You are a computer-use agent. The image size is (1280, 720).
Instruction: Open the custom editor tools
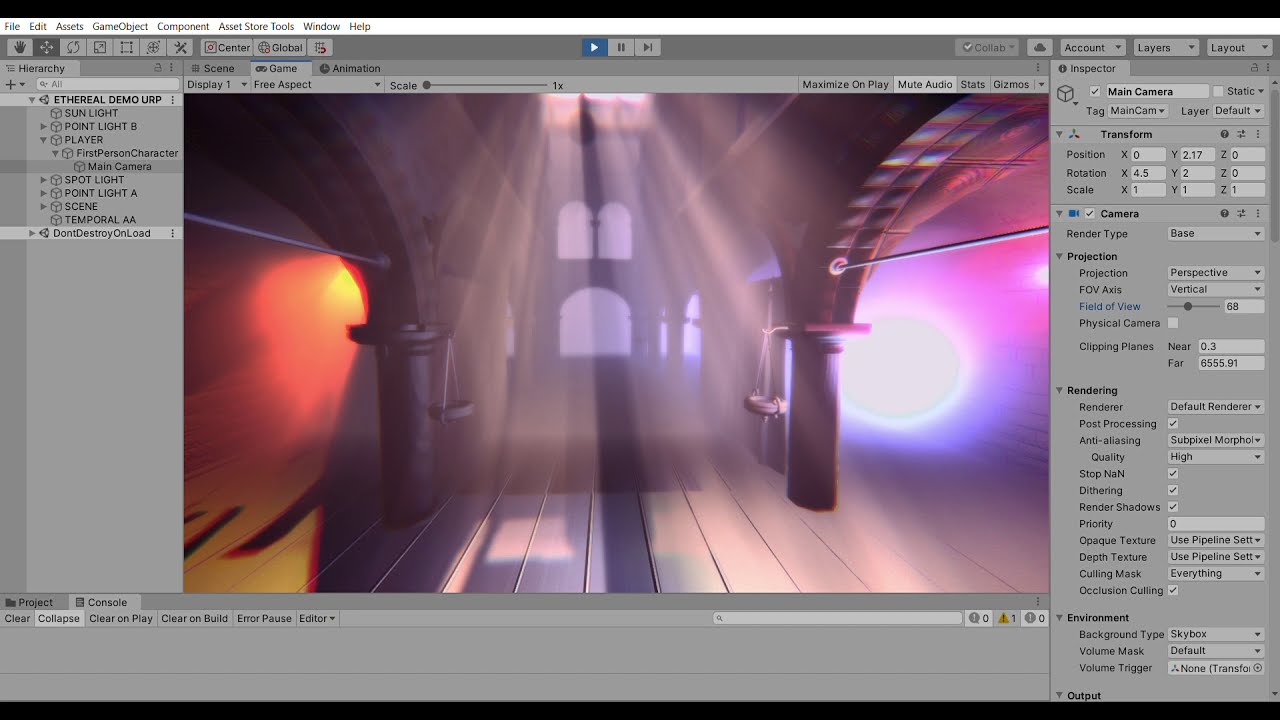click(181, 47)
